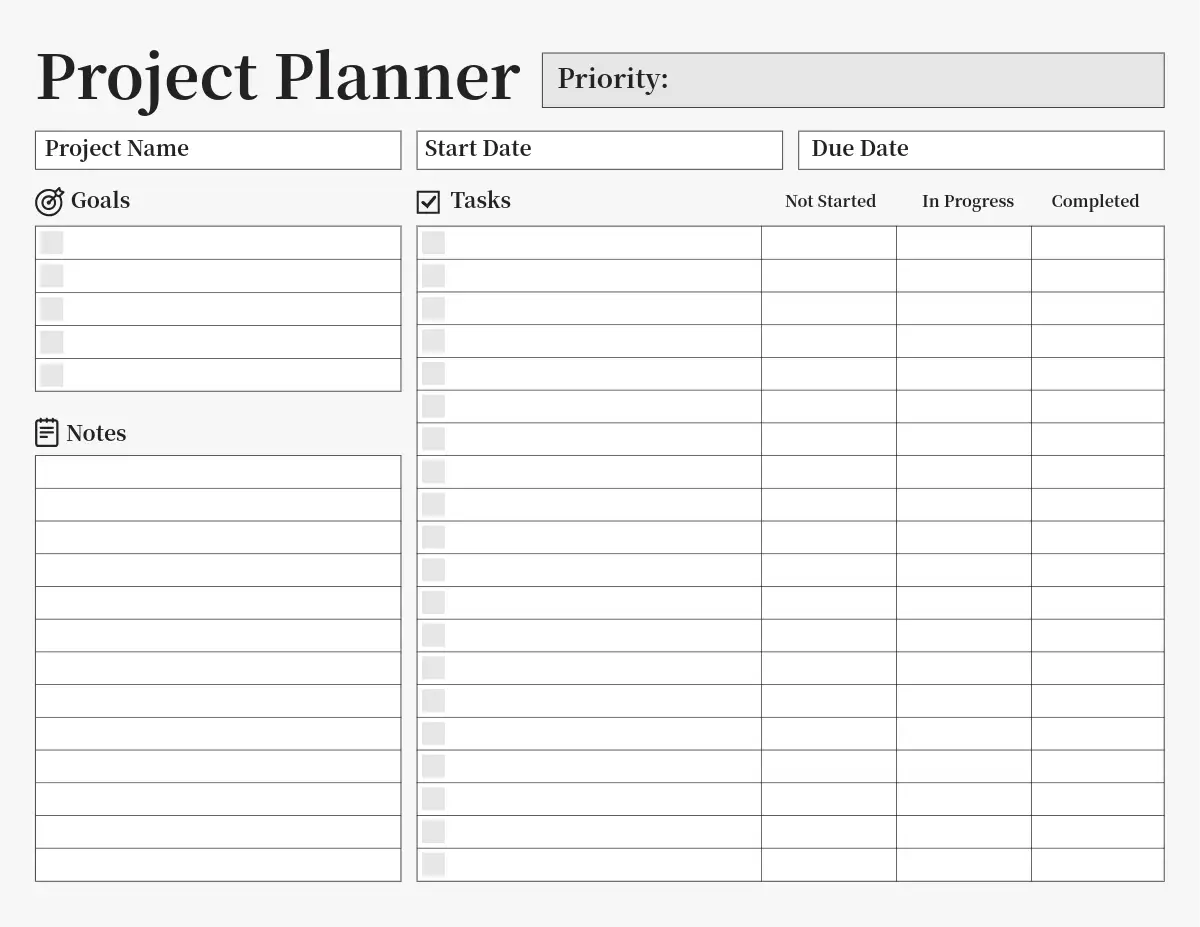Image resolution: width=1200 pixels, height=927 pixels.
Task: Click the Completed column header
Action: point(1095,201)
